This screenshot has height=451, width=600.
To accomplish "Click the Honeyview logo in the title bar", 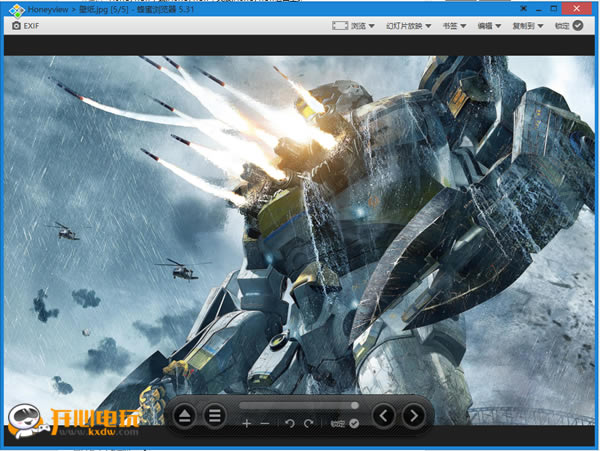I will click(16, 10).
